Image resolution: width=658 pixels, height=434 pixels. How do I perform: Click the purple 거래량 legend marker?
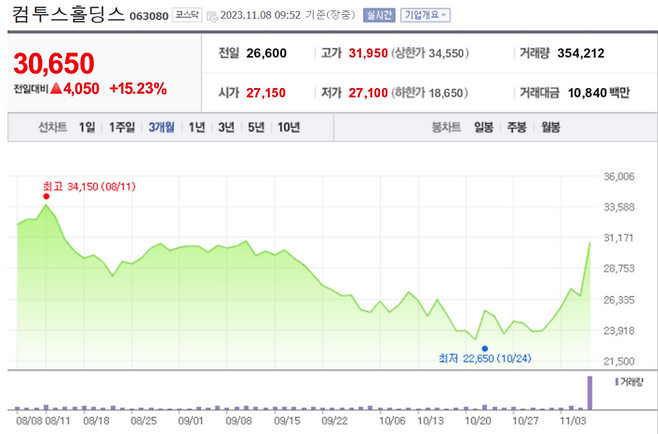coord(616,382)
